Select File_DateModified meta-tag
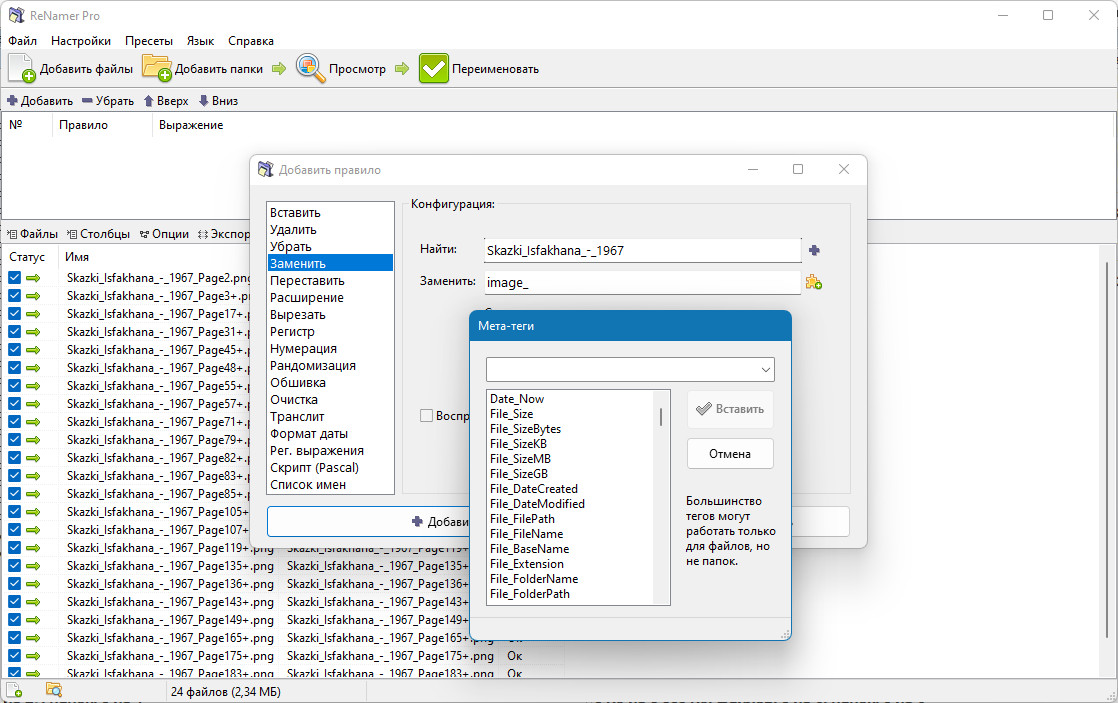 click(537, 503)
